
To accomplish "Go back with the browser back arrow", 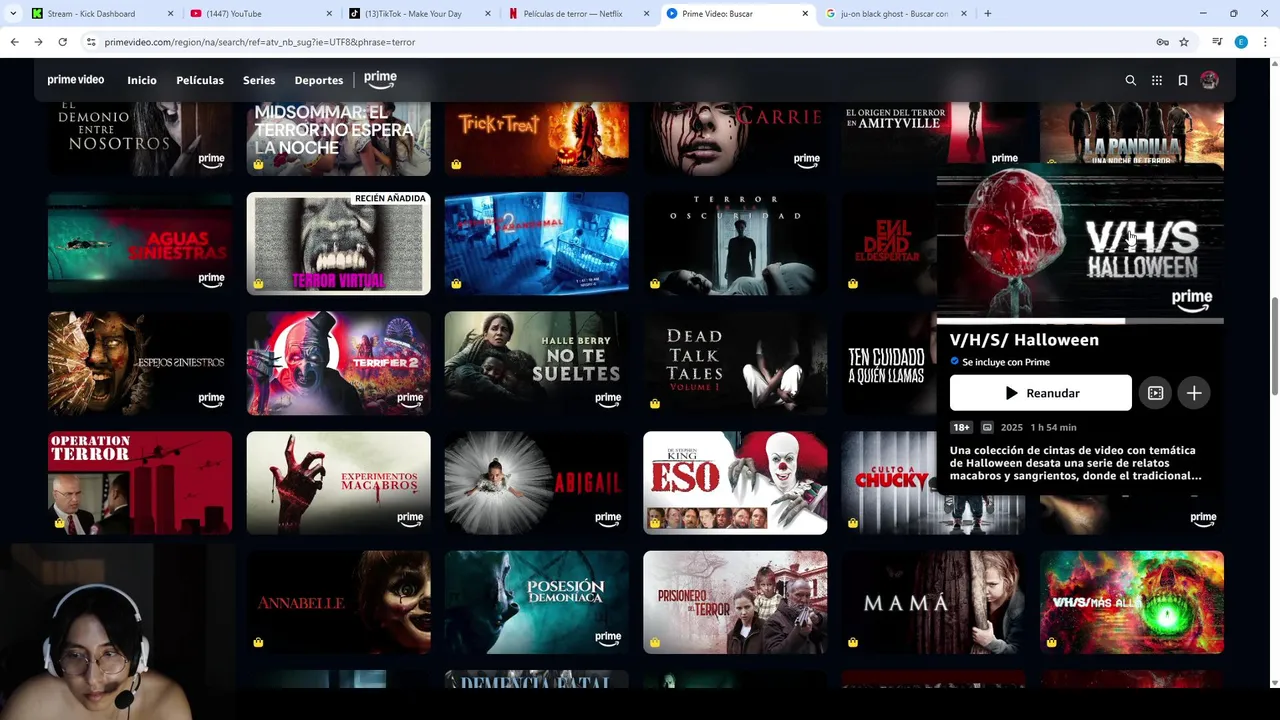I will pyautogui.click(x=14, y=42).
